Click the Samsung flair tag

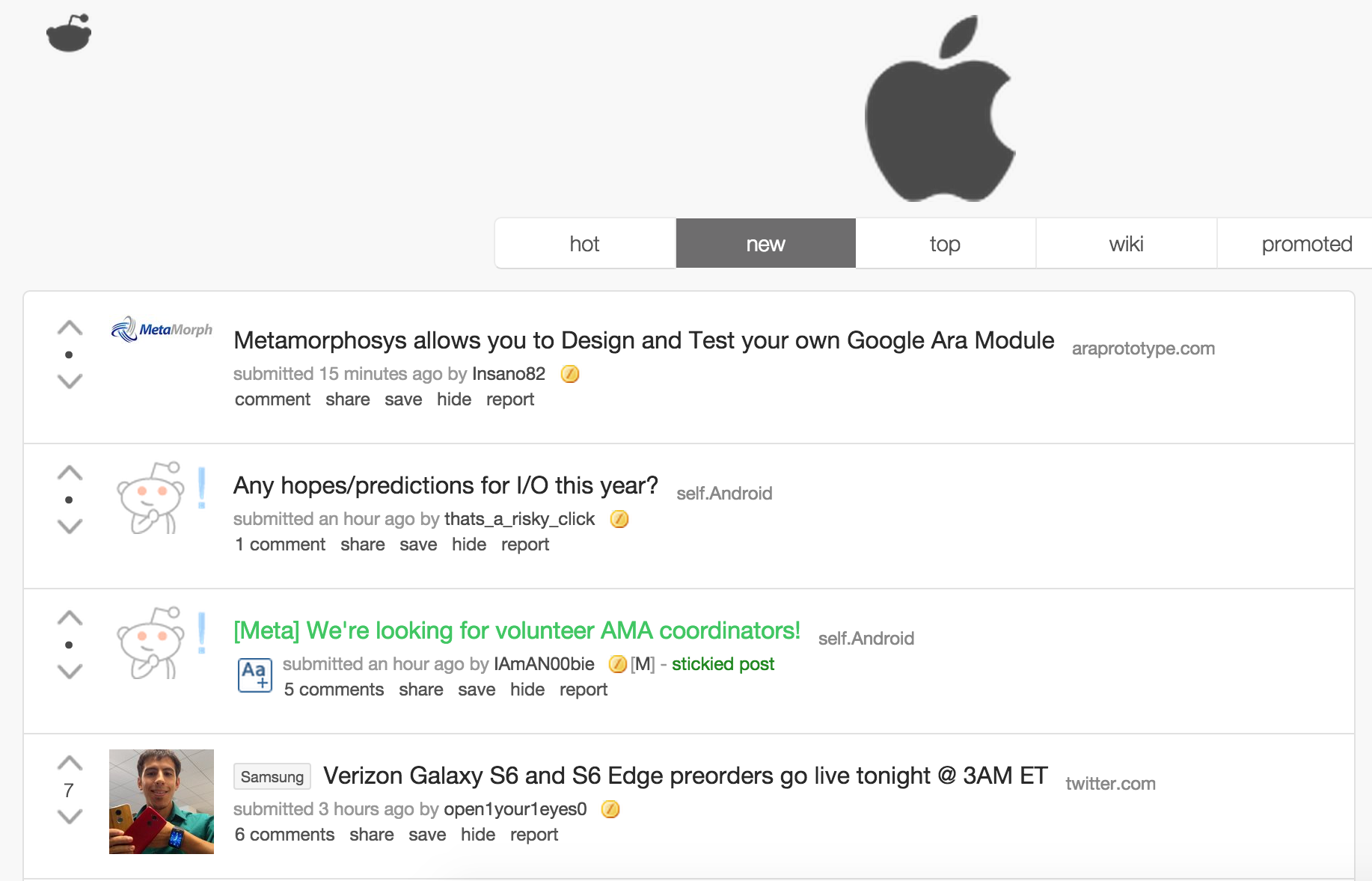point(272,777)
